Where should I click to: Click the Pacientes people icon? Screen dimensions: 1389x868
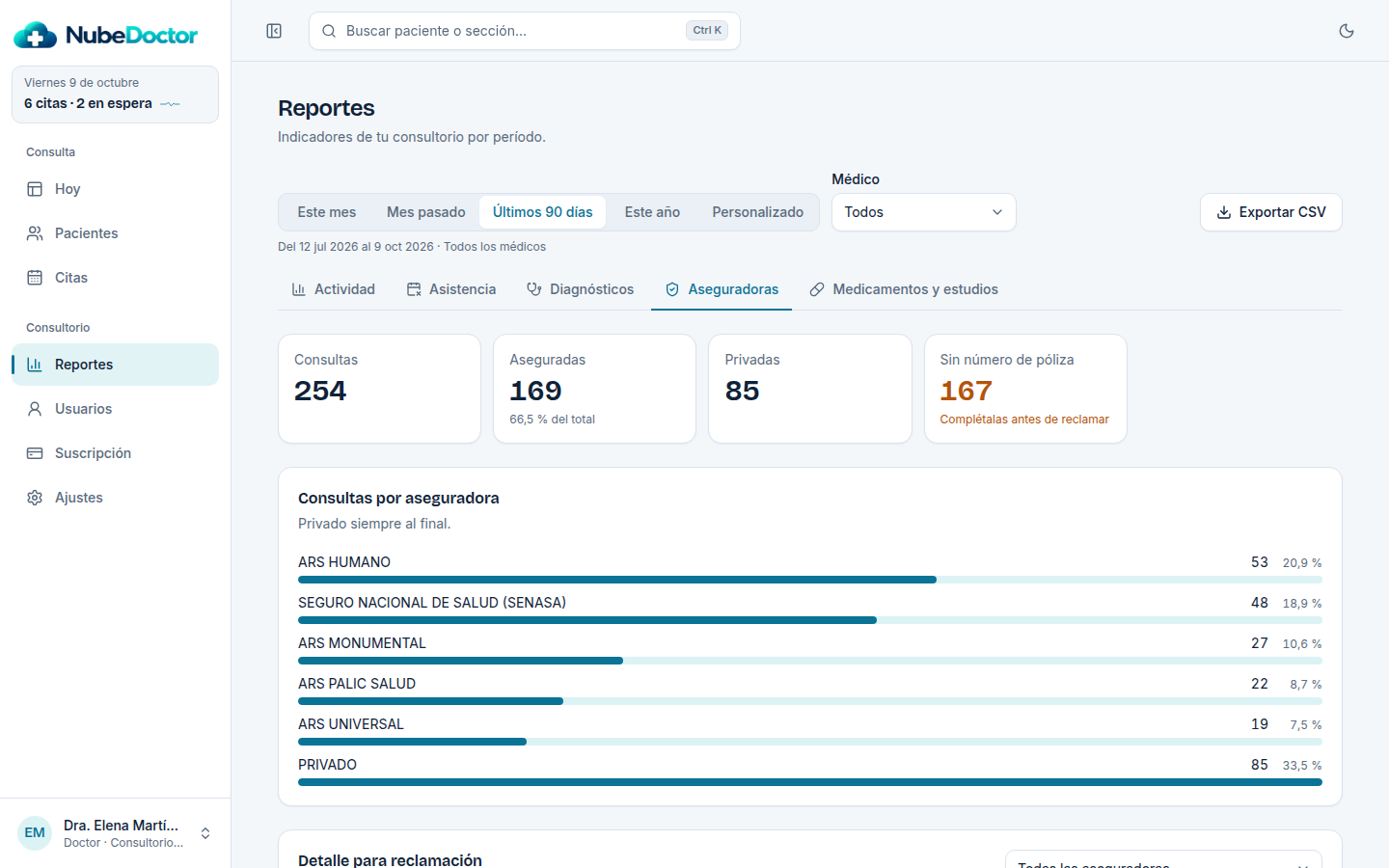35,233
